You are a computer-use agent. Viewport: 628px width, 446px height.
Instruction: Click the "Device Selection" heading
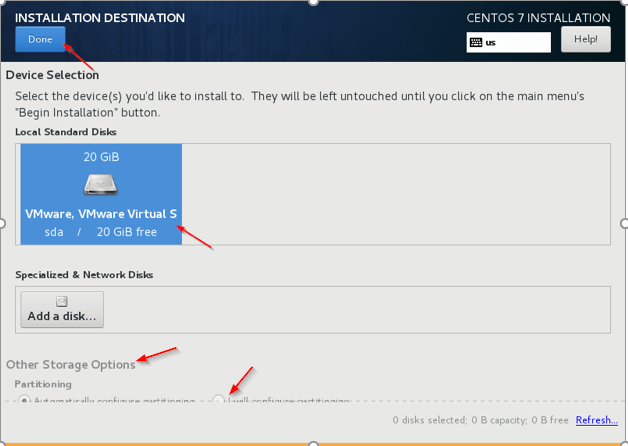coord(52,75)
